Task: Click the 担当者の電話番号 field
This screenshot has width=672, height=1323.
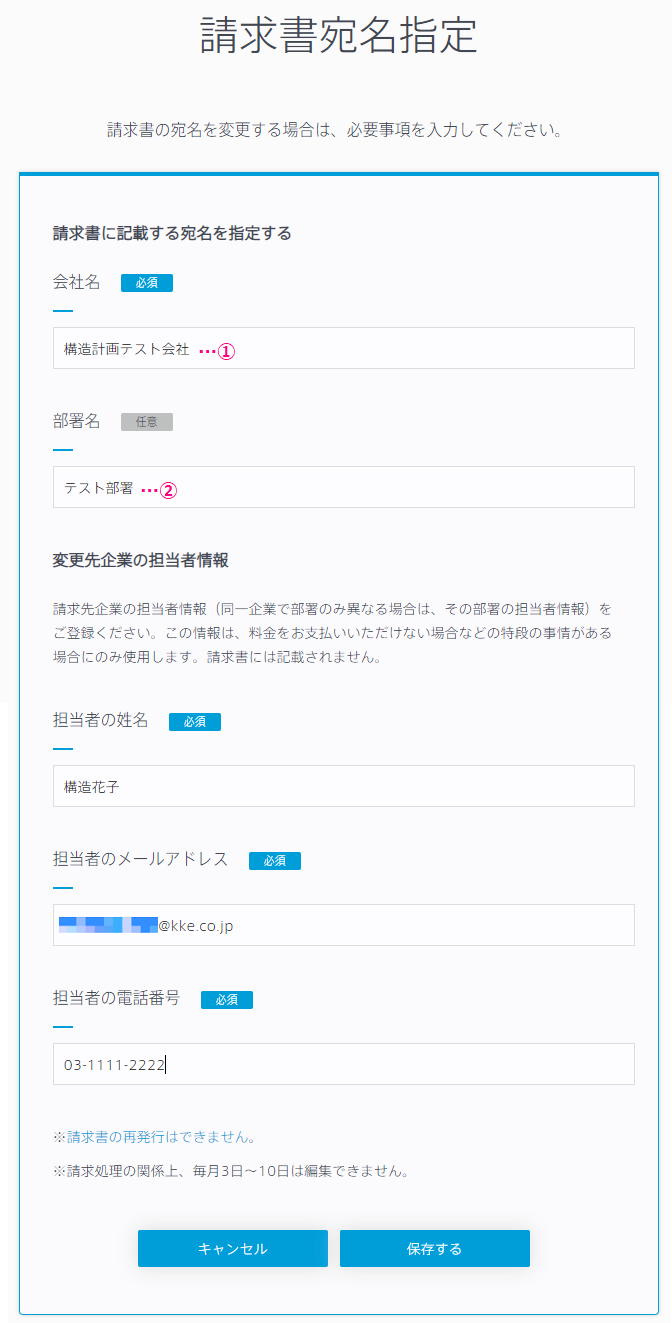Action: pyautogui.click(x=343, y=1064)
